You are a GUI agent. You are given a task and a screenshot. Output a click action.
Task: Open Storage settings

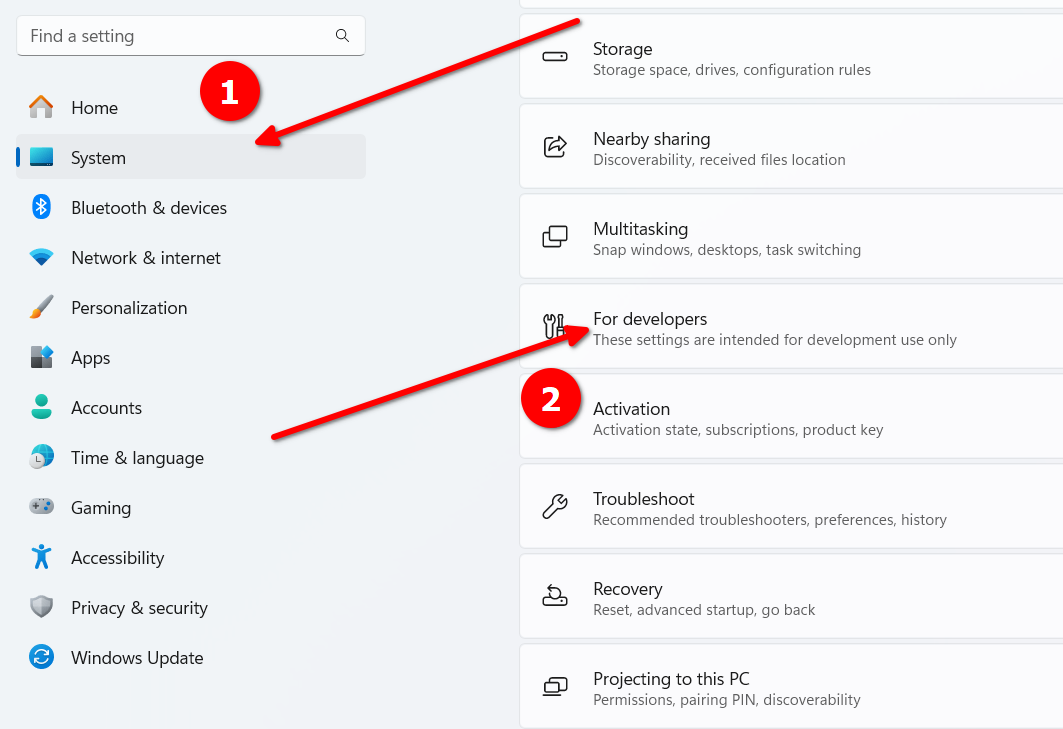(791, 56)
